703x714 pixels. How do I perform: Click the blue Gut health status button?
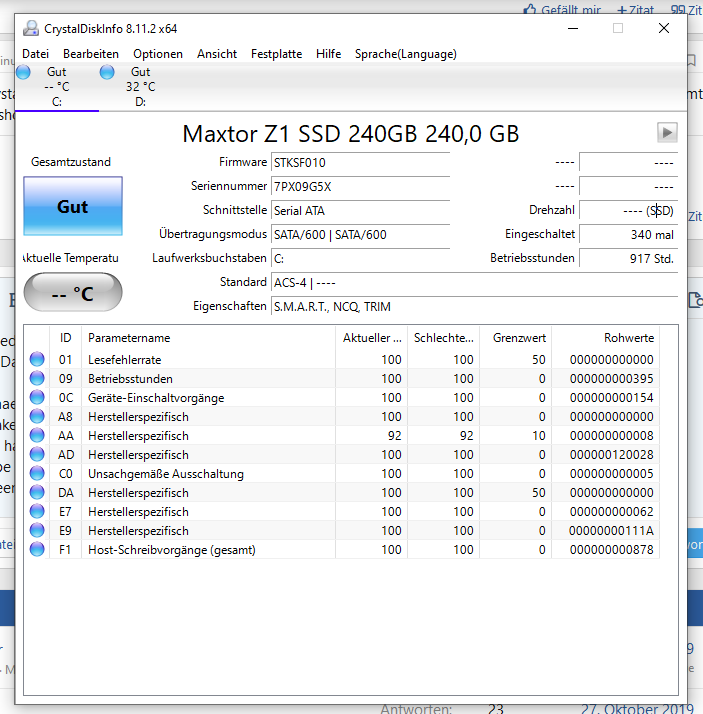pyautogui.click(x=73, y=206)
